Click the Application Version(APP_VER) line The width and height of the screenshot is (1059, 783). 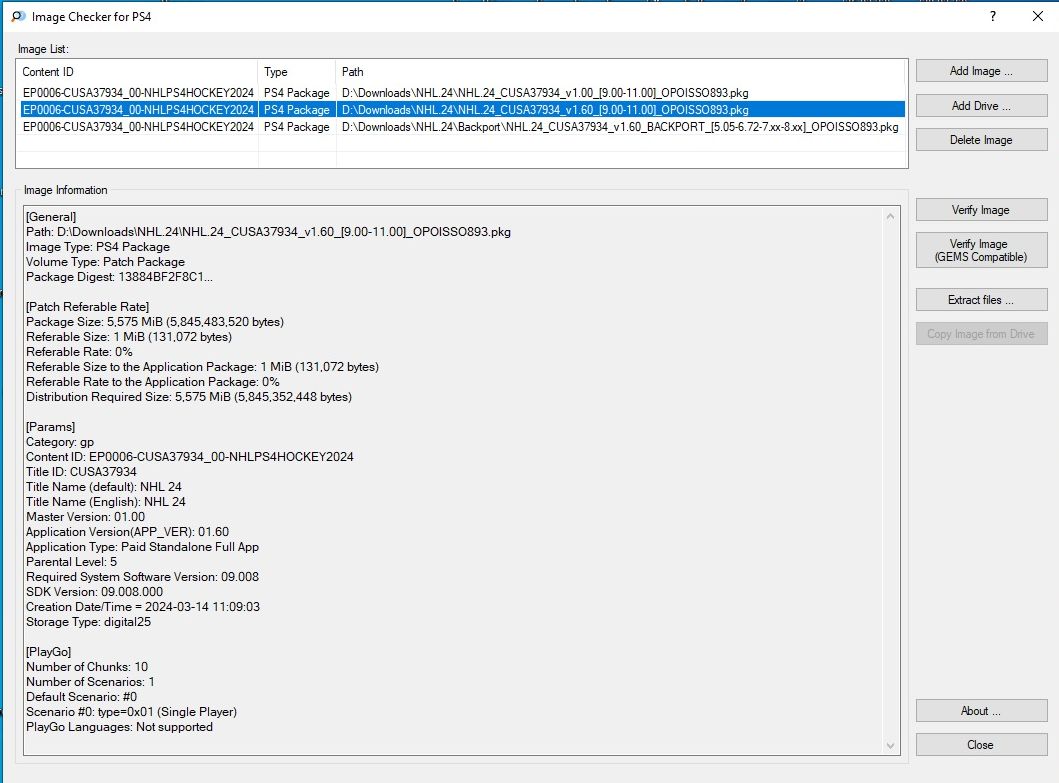[128, 532]
